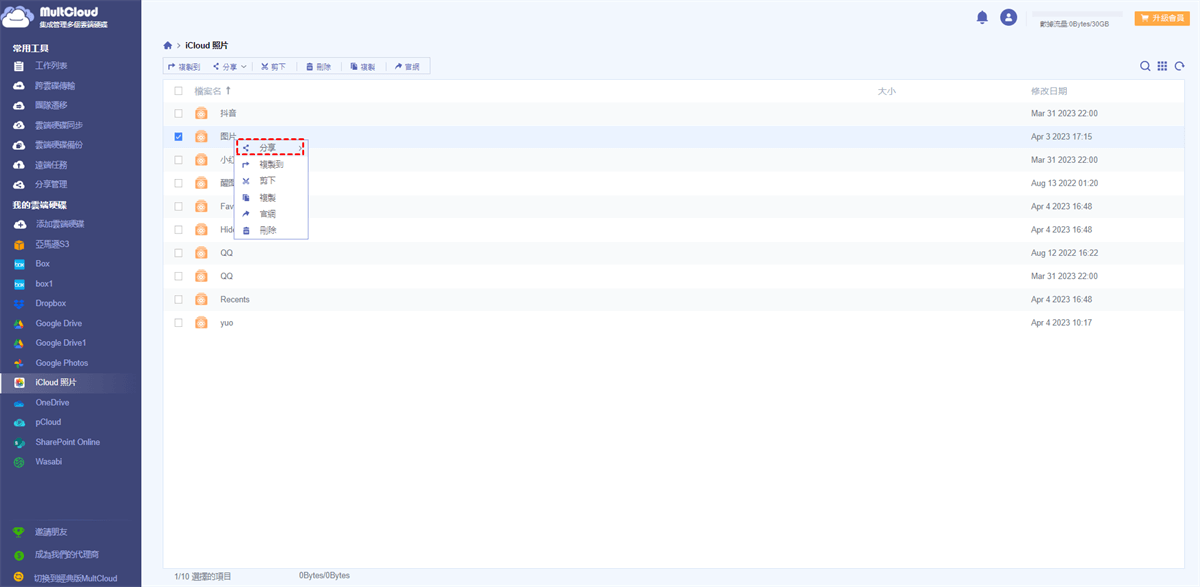Viewport: 1200px width, 587px height.
Task: Click the toolbar 剪下 button
Action: click(x=274, y=67)
